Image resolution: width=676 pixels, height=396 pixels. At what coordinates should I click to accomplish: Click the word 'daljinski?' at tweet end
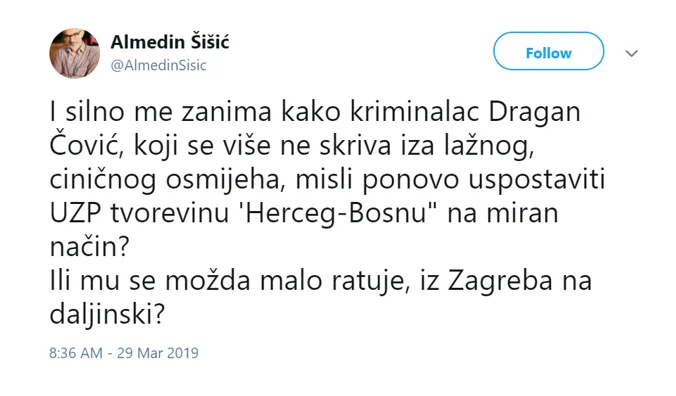tap(107, 316)
